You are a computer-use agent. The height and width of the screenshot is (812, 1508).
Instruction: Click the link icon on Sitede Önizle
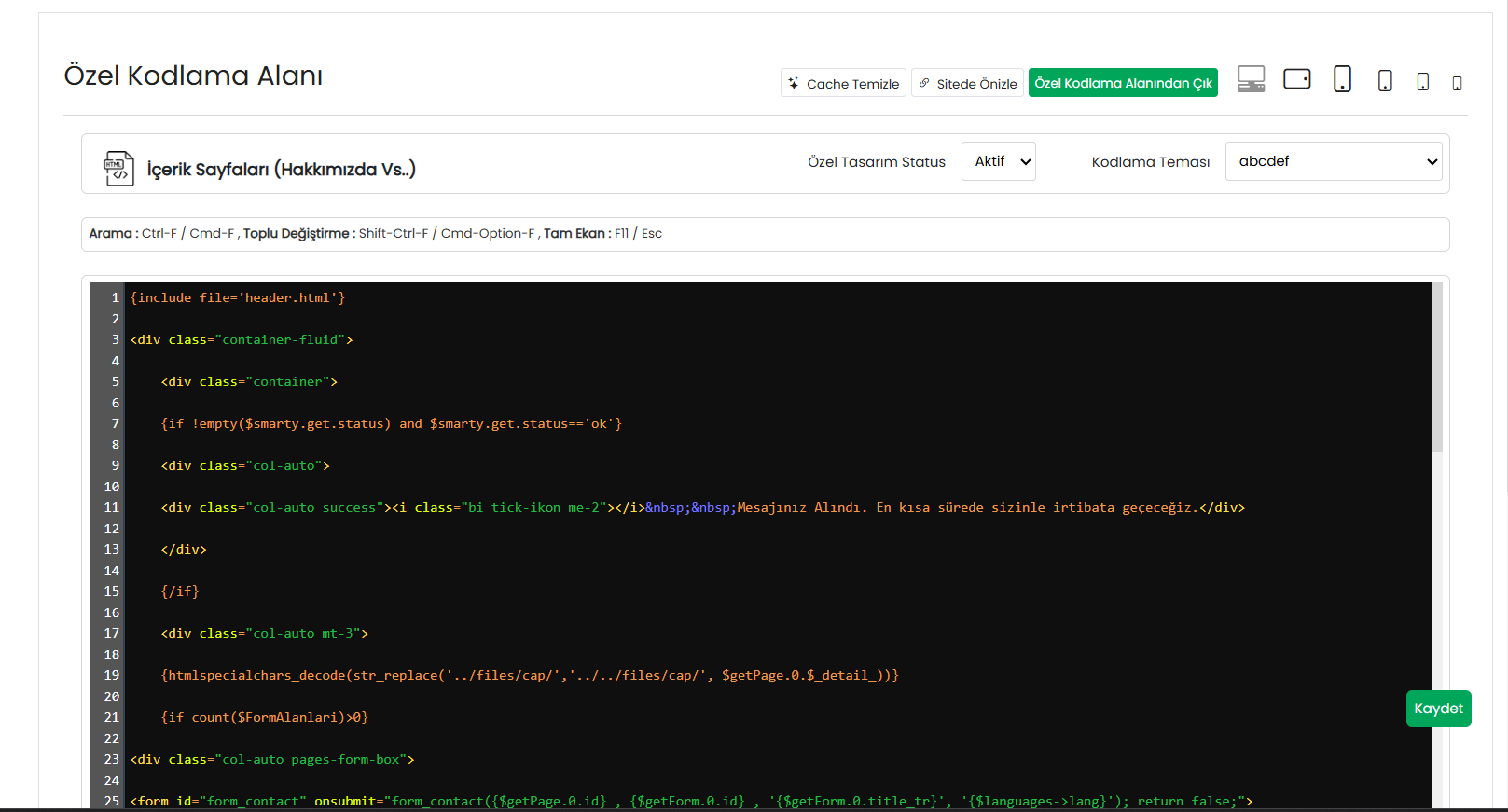tap(924, 83)
